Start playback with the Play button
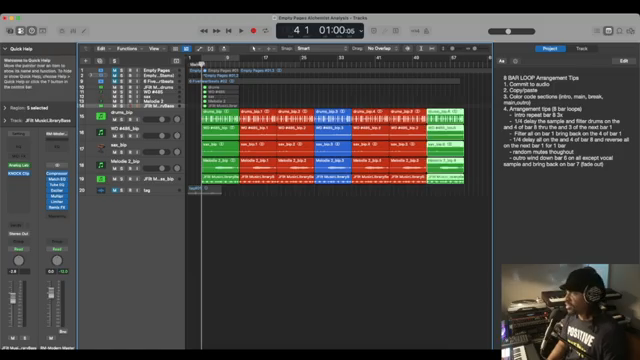The width and height of the screenshot is (640, 360). point(241,31)
